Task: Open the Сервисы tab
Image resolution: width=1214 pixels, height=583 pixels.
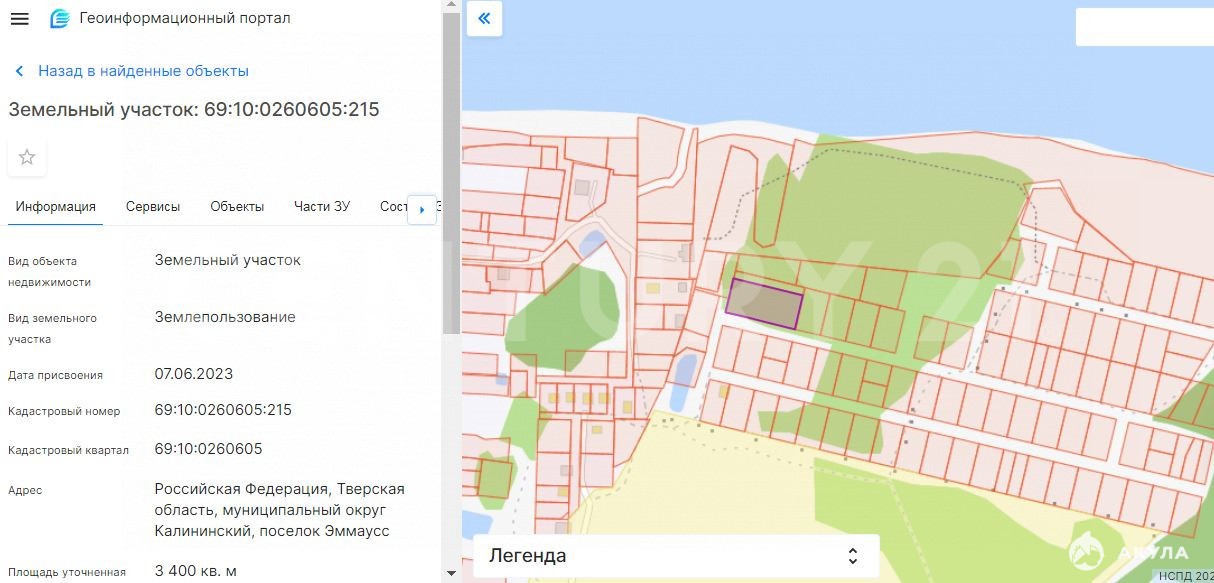Action: pos(153,207)
